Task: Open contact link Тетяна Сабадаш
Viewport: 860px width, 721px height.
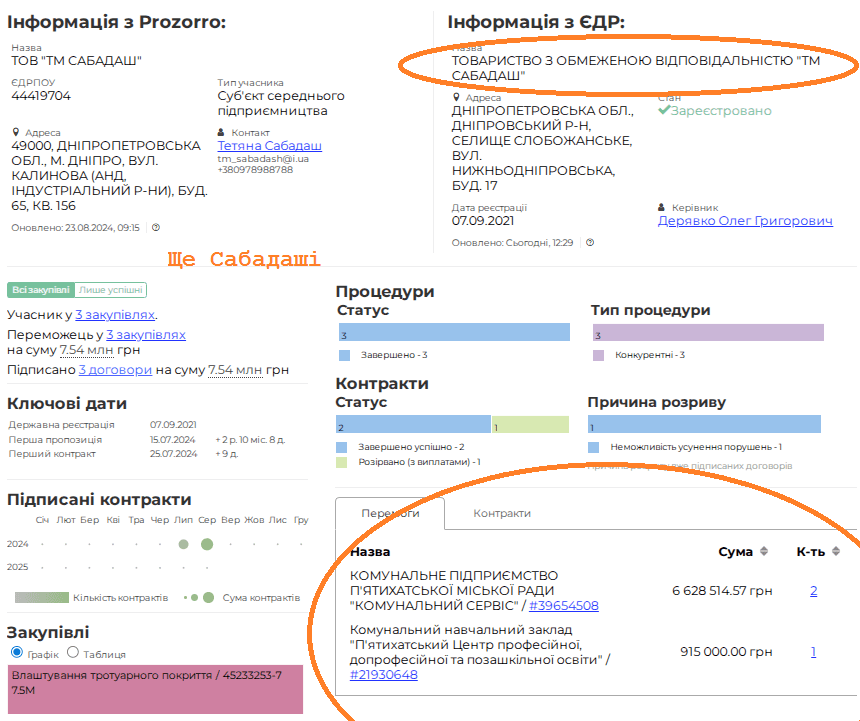Action: pos(270,146)
